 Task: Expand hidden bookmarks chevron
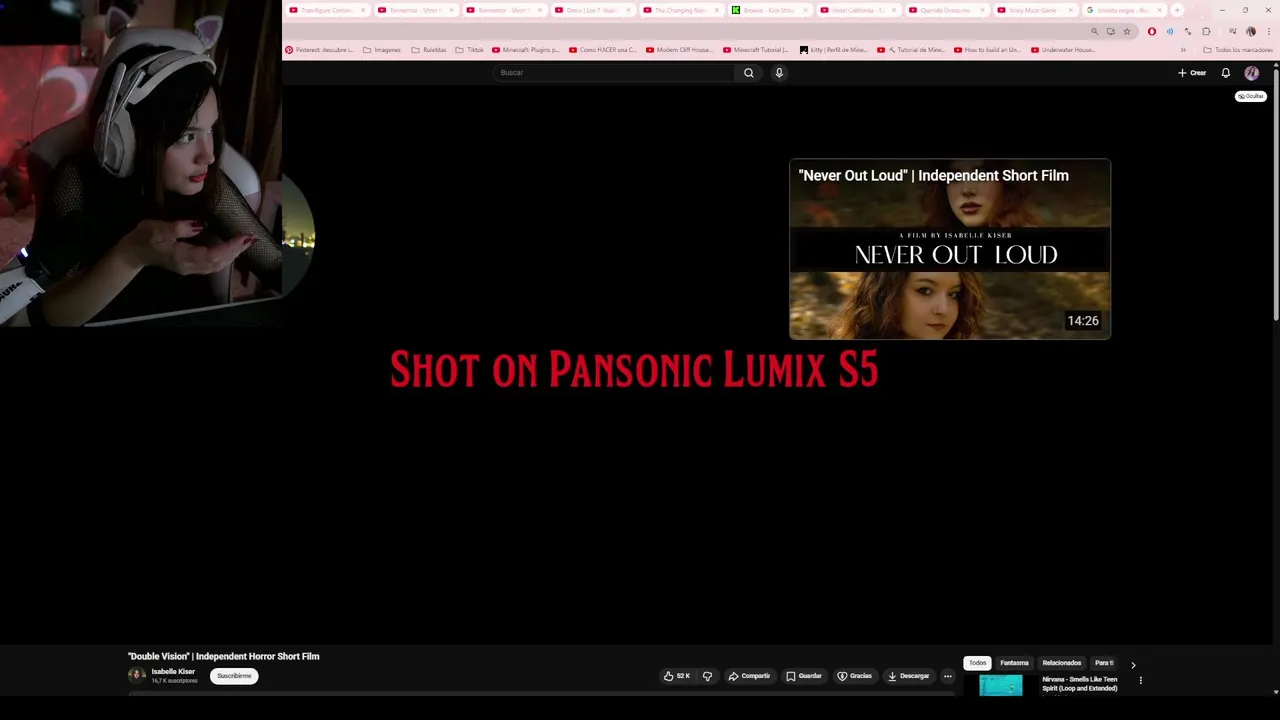tap(1183, 50)
